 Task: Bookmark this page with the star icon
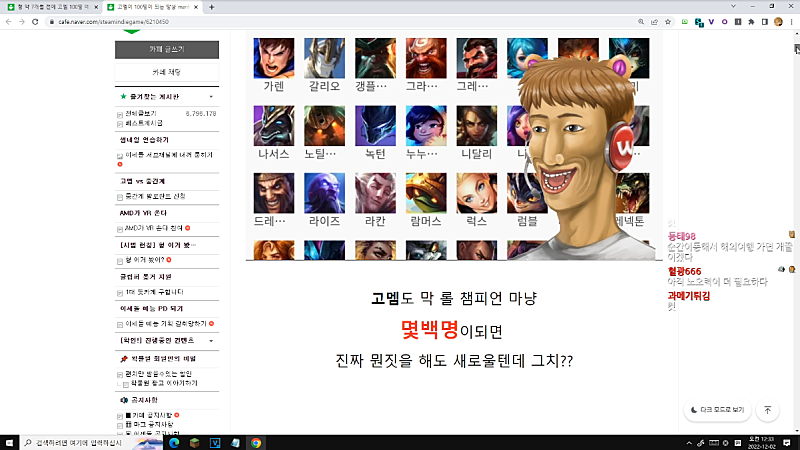click(668, 22)
